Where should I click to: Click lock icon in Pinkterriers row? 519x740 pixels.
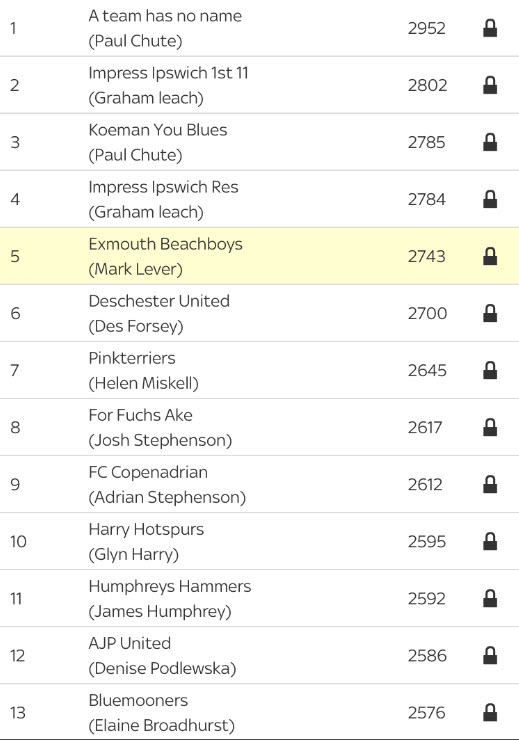tap(490, 370)
